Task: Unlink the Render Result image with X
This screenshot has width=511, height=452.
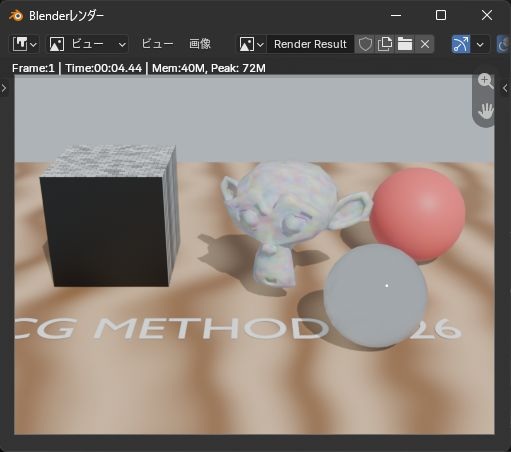Action: click(425, 44)
